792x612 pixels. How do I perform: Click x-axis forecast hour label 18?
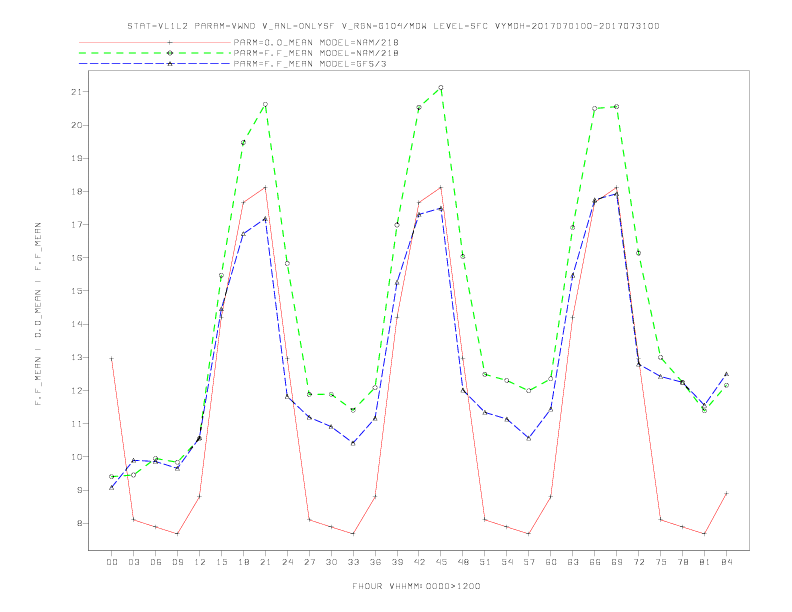[x=243, y=562]
